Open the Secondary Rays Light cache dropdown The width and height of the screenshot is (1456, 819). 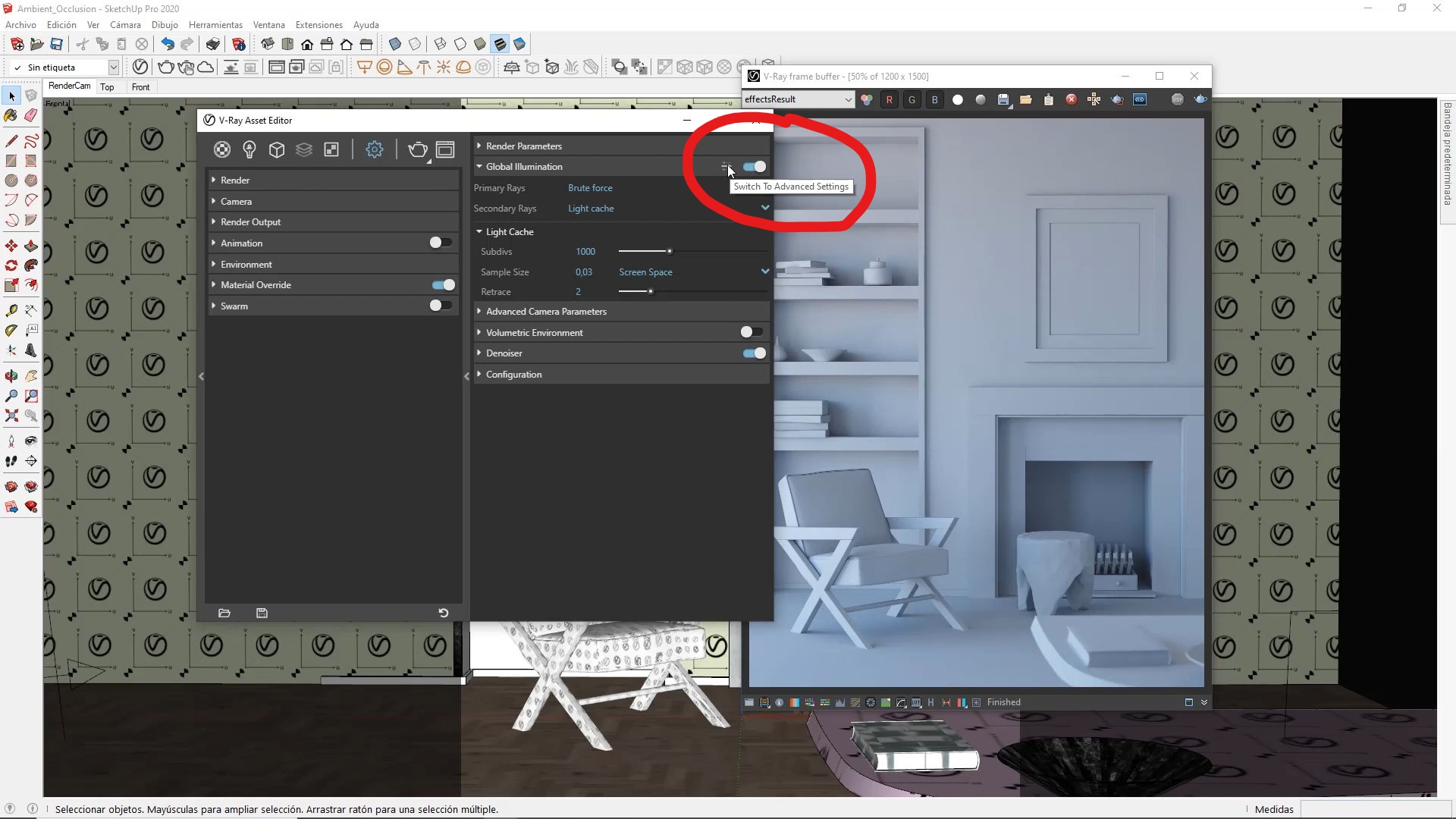click(764, 208)
